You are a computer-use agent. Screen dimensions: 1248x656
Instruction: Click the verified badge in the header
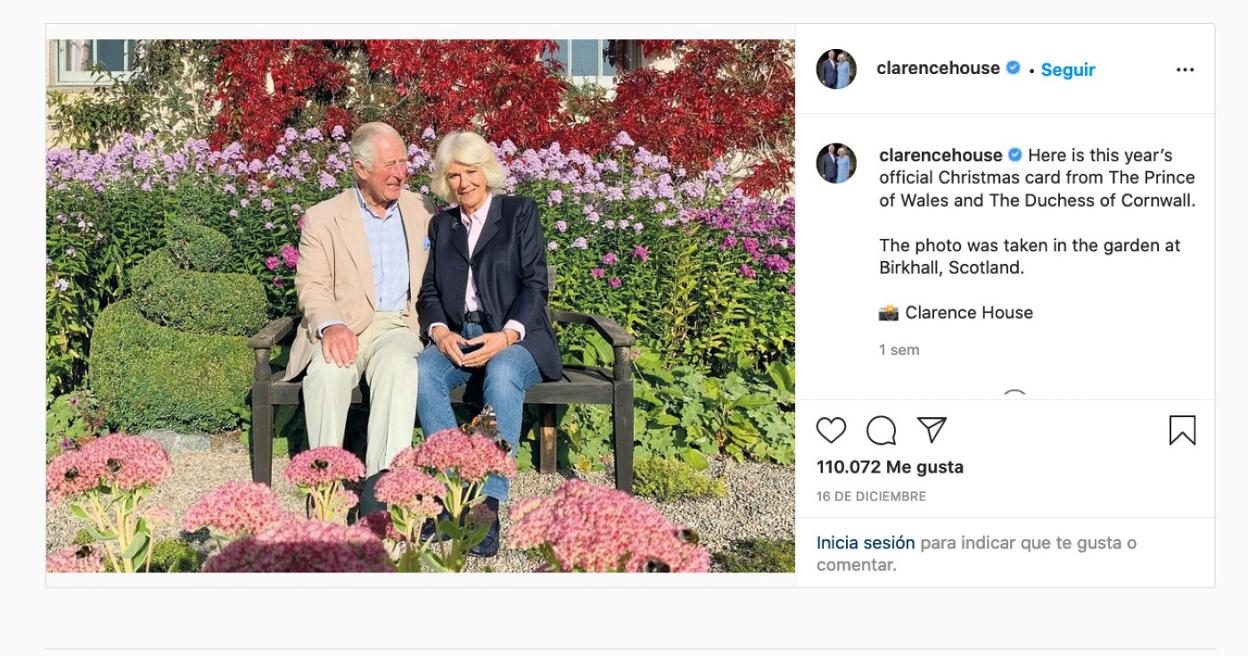click(1013, 68)
